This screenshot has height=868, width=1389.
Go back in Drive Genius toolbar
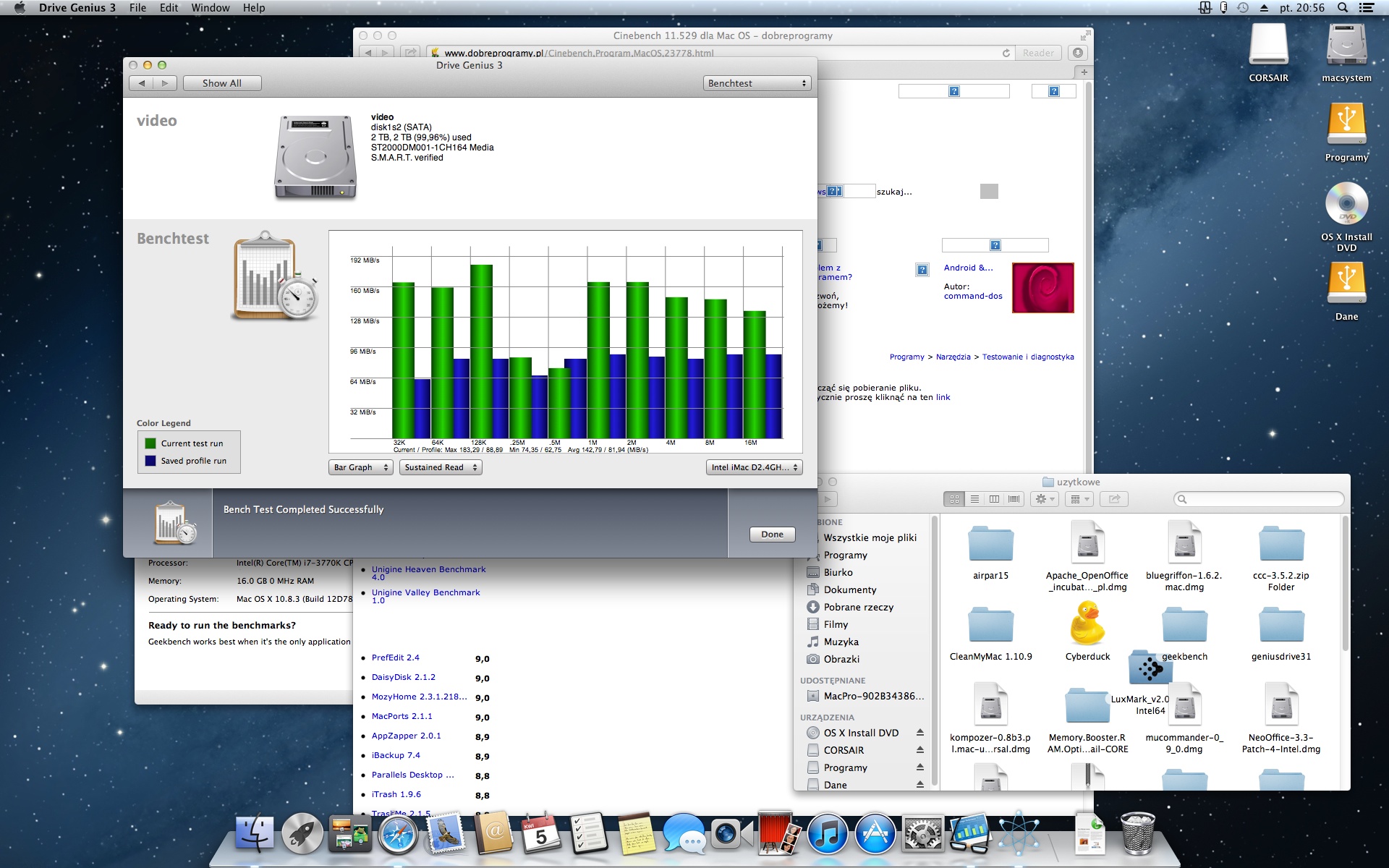coord(142,83)
